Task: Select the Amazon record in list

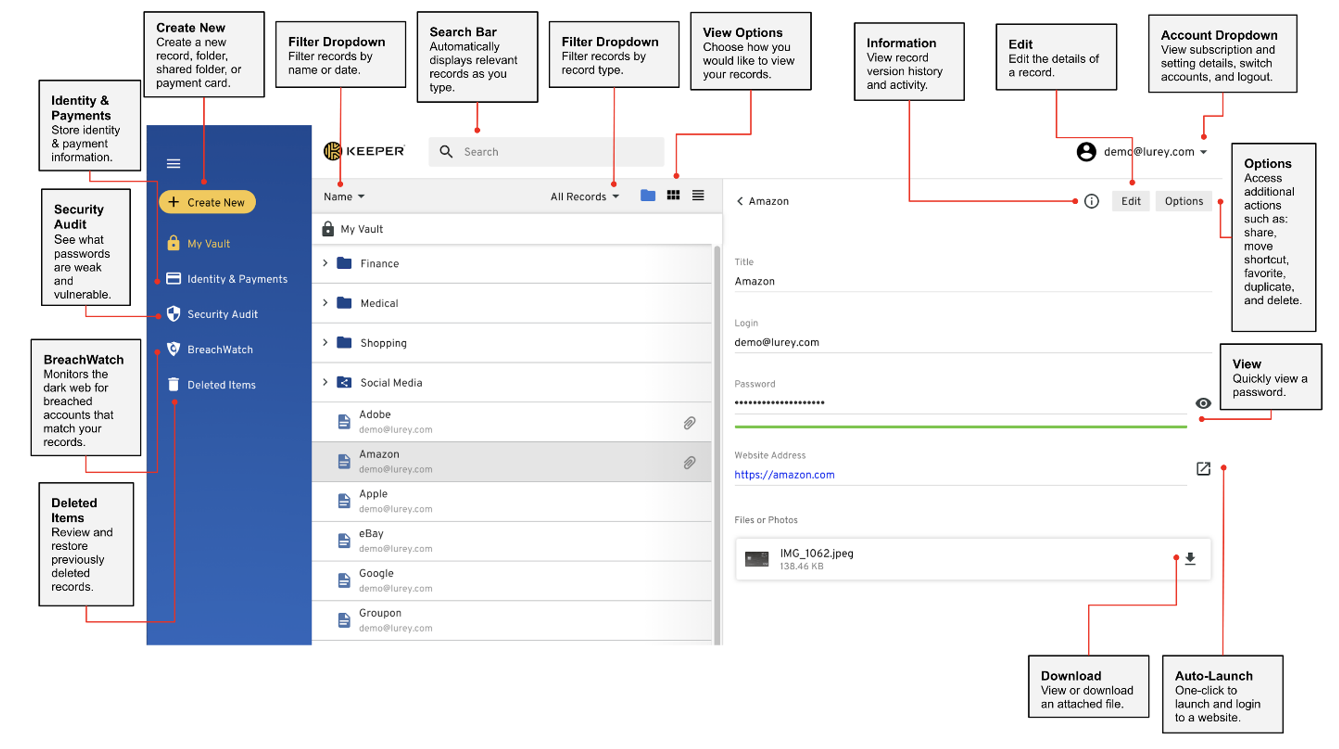Action: pos(512,462)
